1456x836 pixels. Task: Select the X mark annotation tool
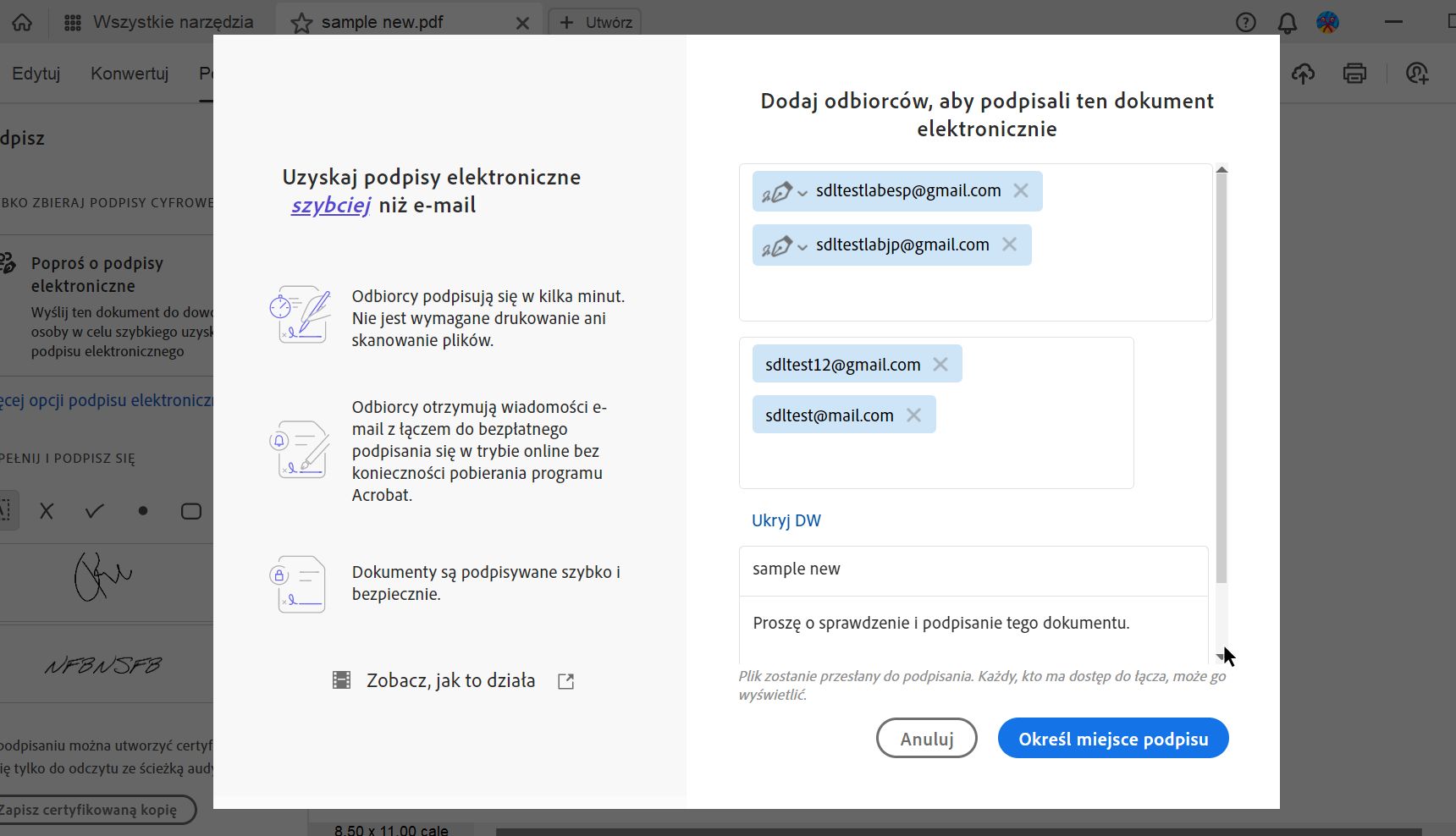[x=47, y=510]
